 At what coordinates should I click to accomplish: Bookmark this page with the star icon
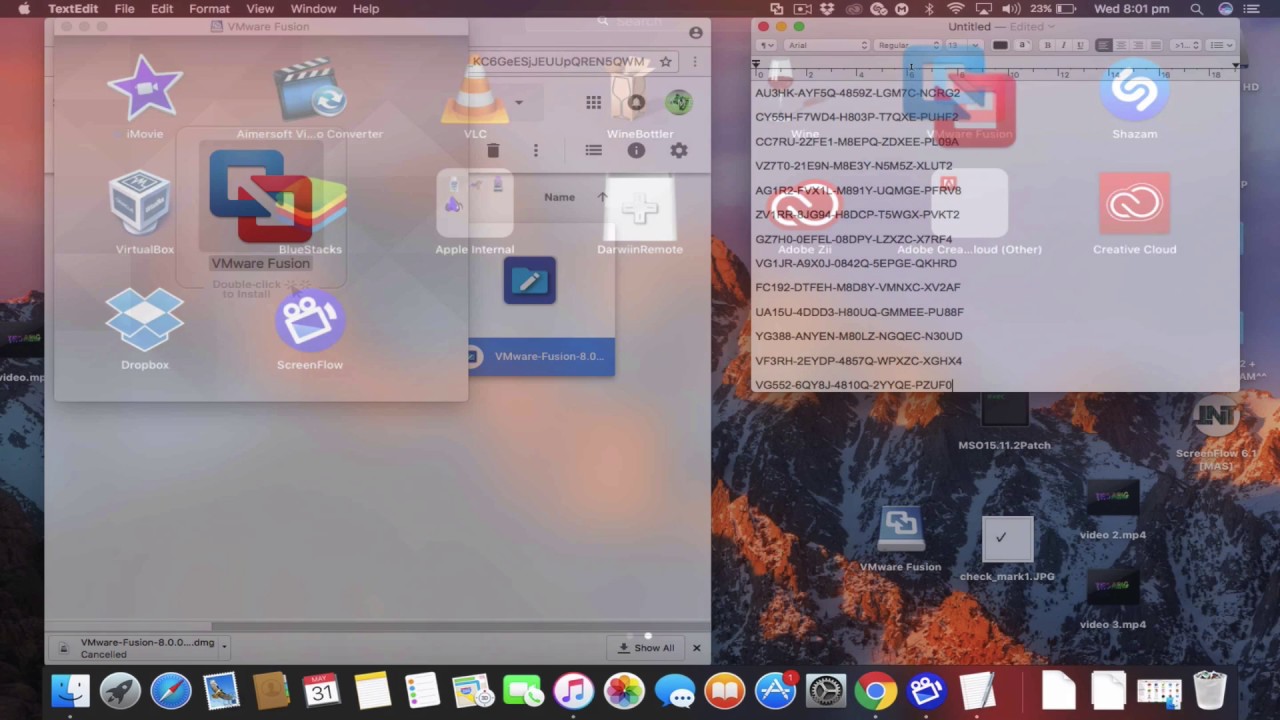pos(665,61)
